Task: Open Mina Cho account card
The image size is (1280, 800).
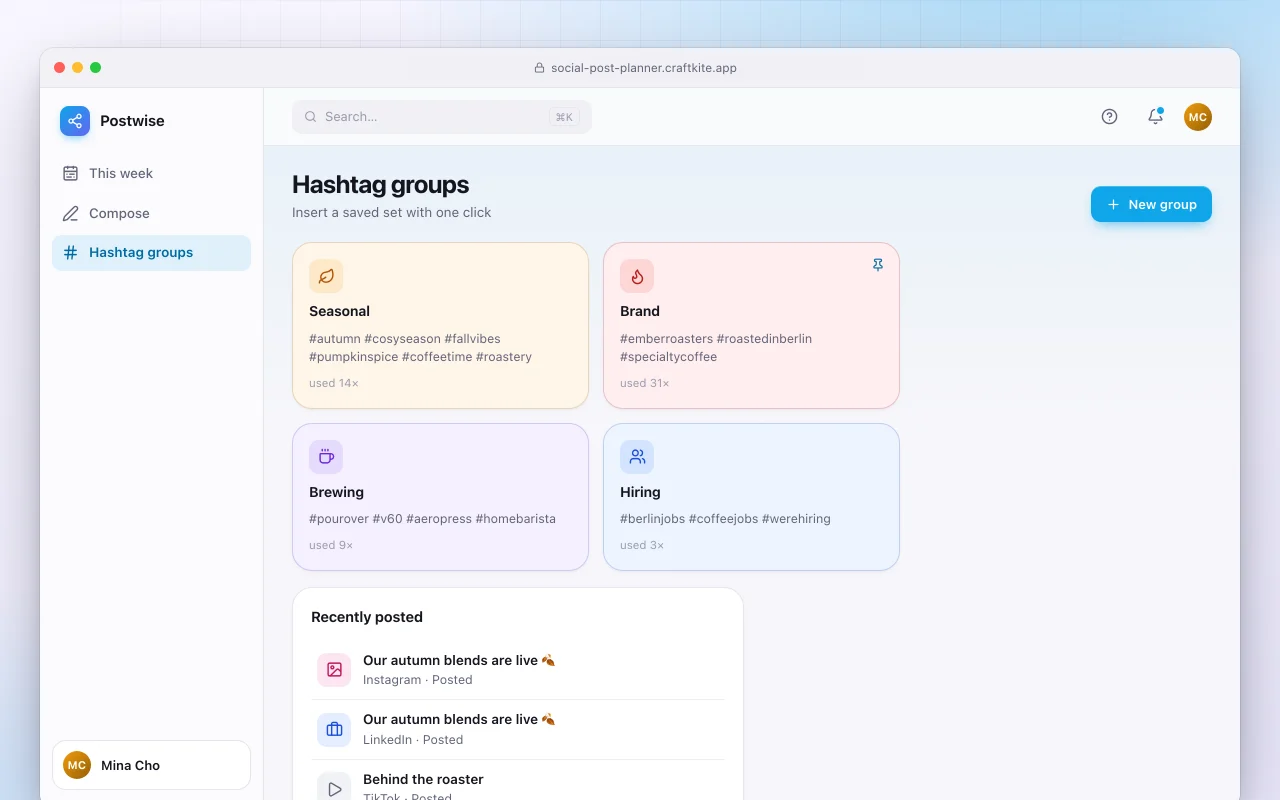Action: (x=151, y=765)
